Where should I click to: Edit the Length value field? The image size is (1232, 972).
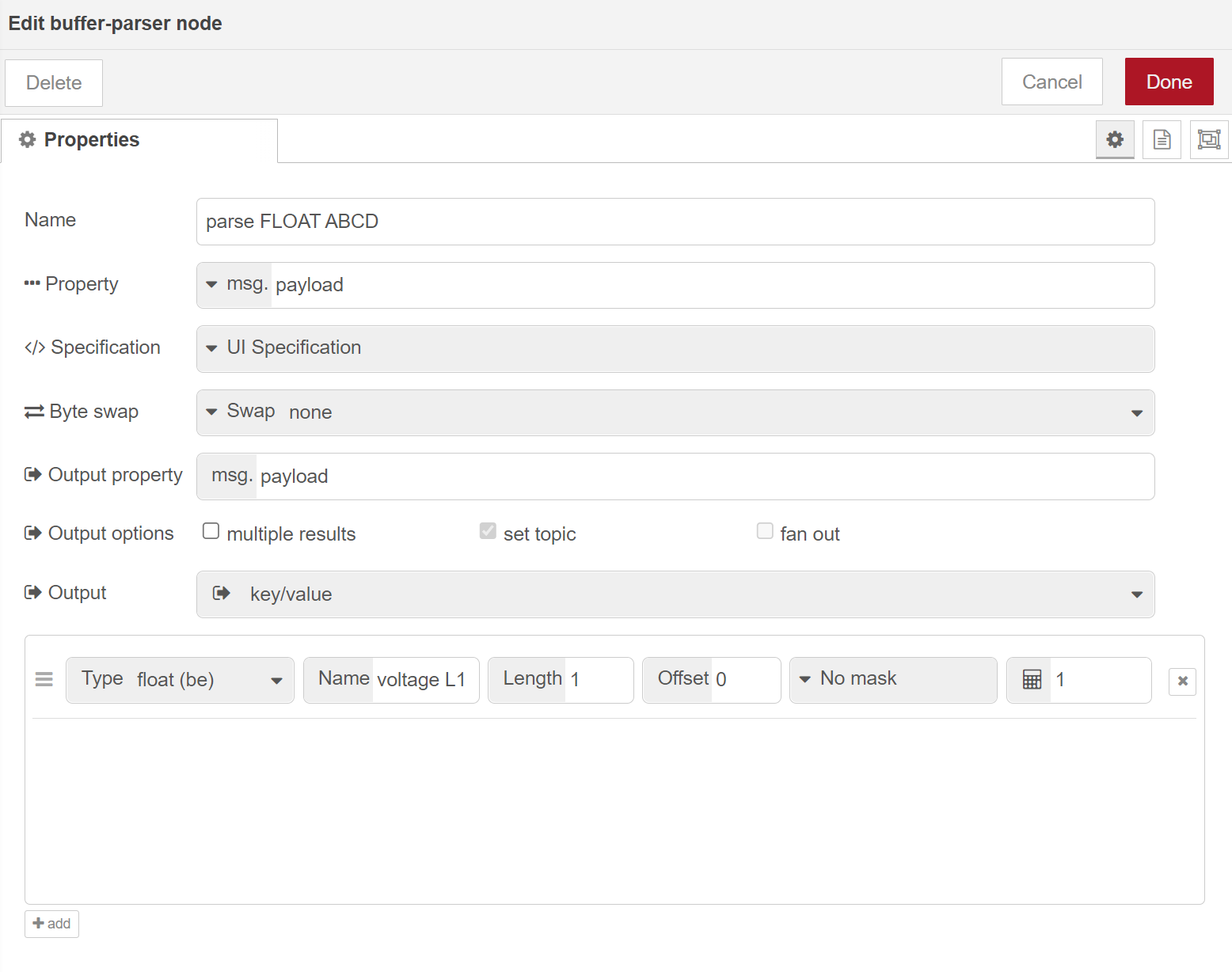(598, 680)
